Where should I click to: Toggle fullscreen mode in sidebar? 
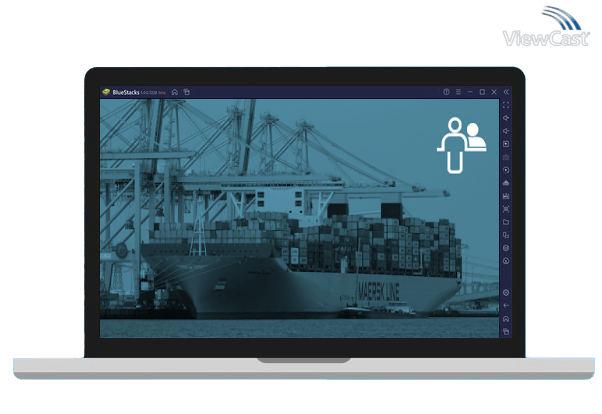pyautogui.click(x=506, y=105)
